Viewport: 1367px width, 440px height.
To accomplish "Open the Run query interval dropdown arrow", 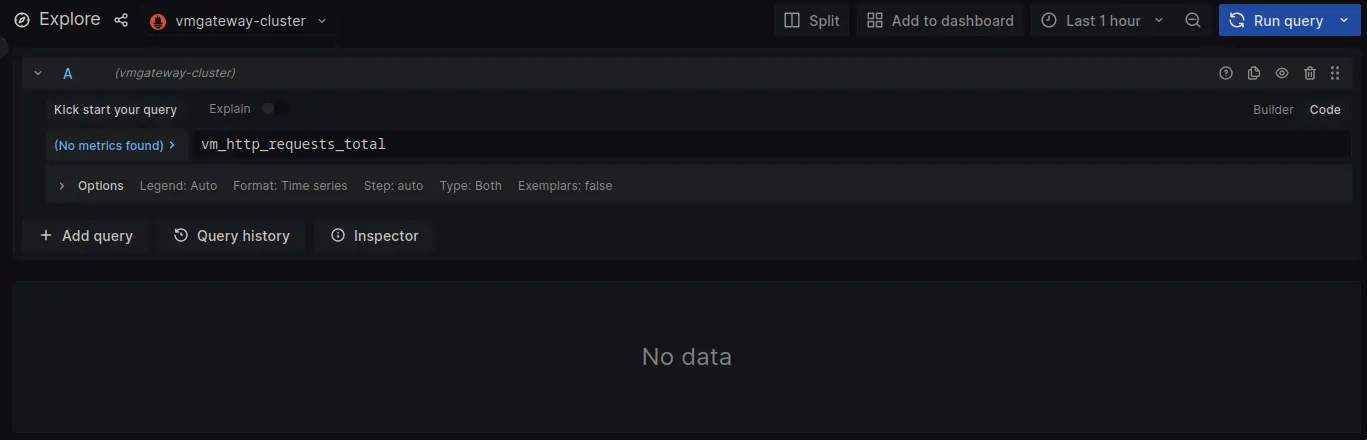I will (1343, 21).
